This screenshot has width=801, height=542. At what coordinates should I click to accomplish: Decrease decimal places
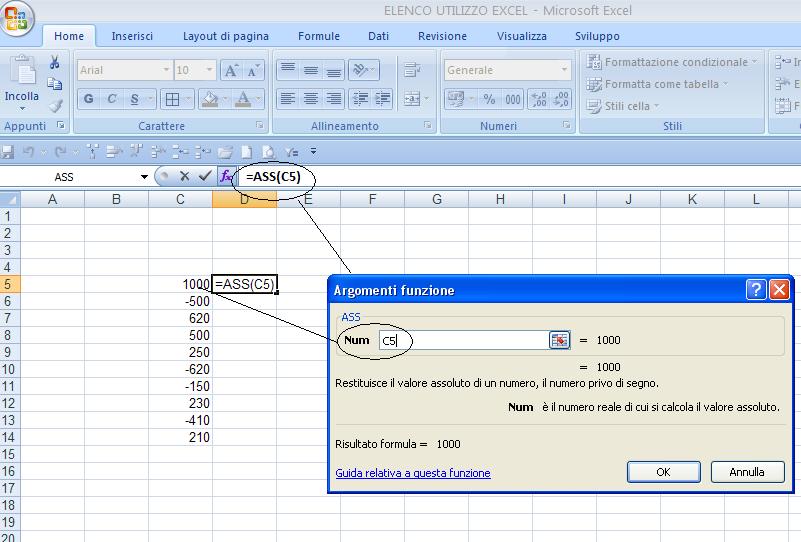[x=561, y=99]
